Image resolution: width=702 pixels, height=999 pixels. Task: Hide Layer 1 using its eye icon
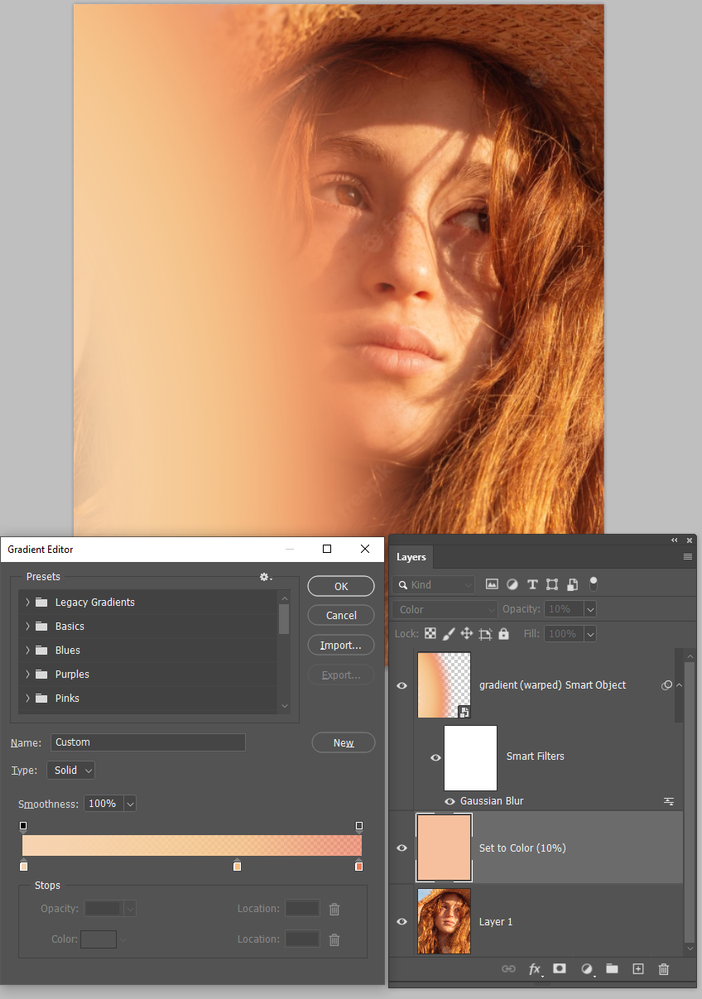point(402,922)
